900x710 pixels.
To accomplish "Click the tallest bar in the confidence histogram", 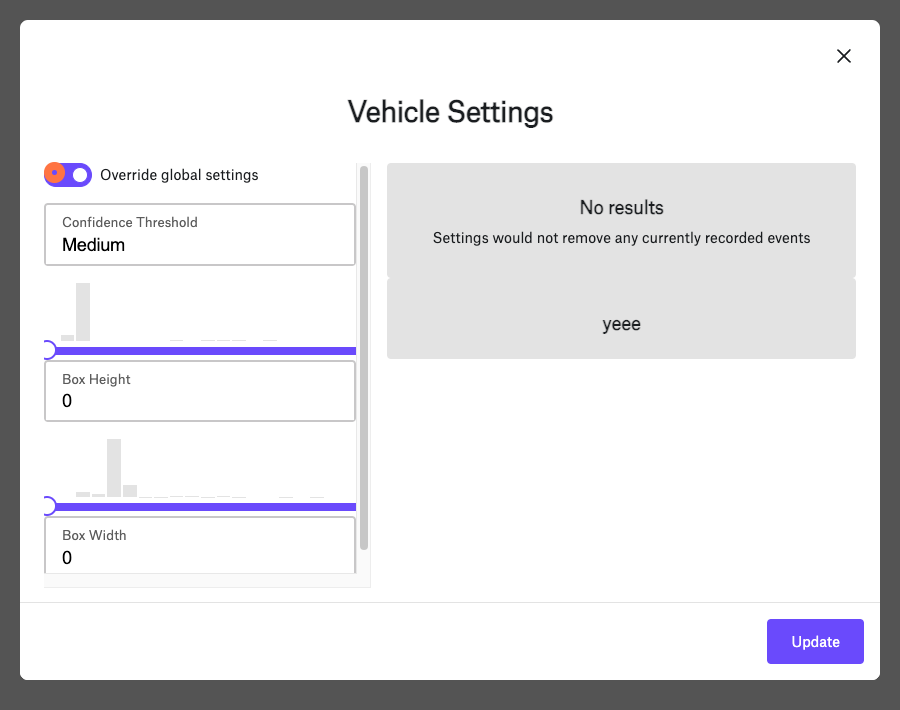I will click(x=83, y=312).
